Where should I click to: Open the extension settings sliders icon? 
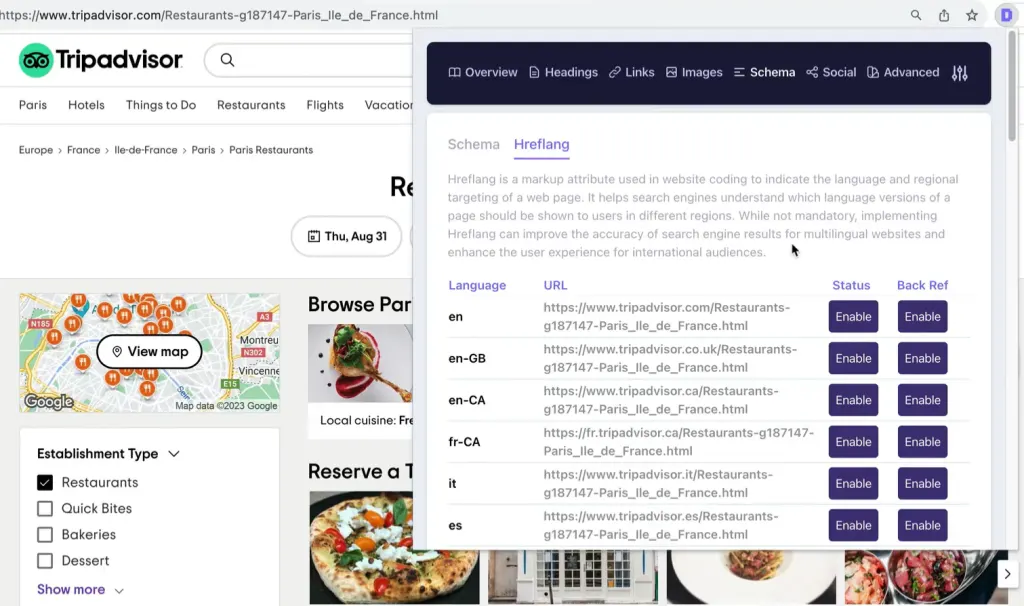pyautogui.click(x=959, y=73)
